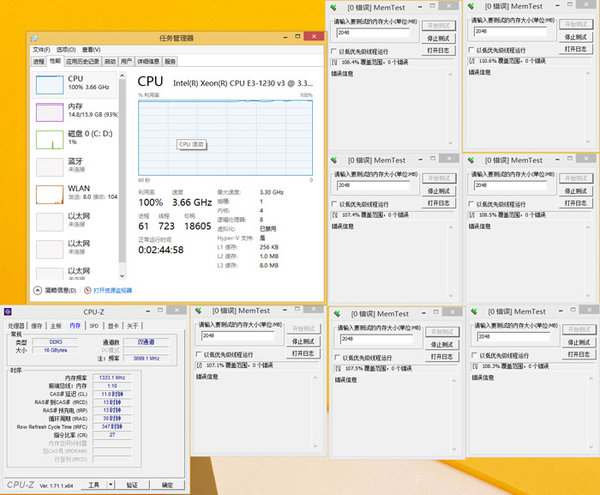Image resolution: width=600 pixels, height=495 pixels.
Task: Click the green title icon of 110.6% MemTest window
Action: 471,6
